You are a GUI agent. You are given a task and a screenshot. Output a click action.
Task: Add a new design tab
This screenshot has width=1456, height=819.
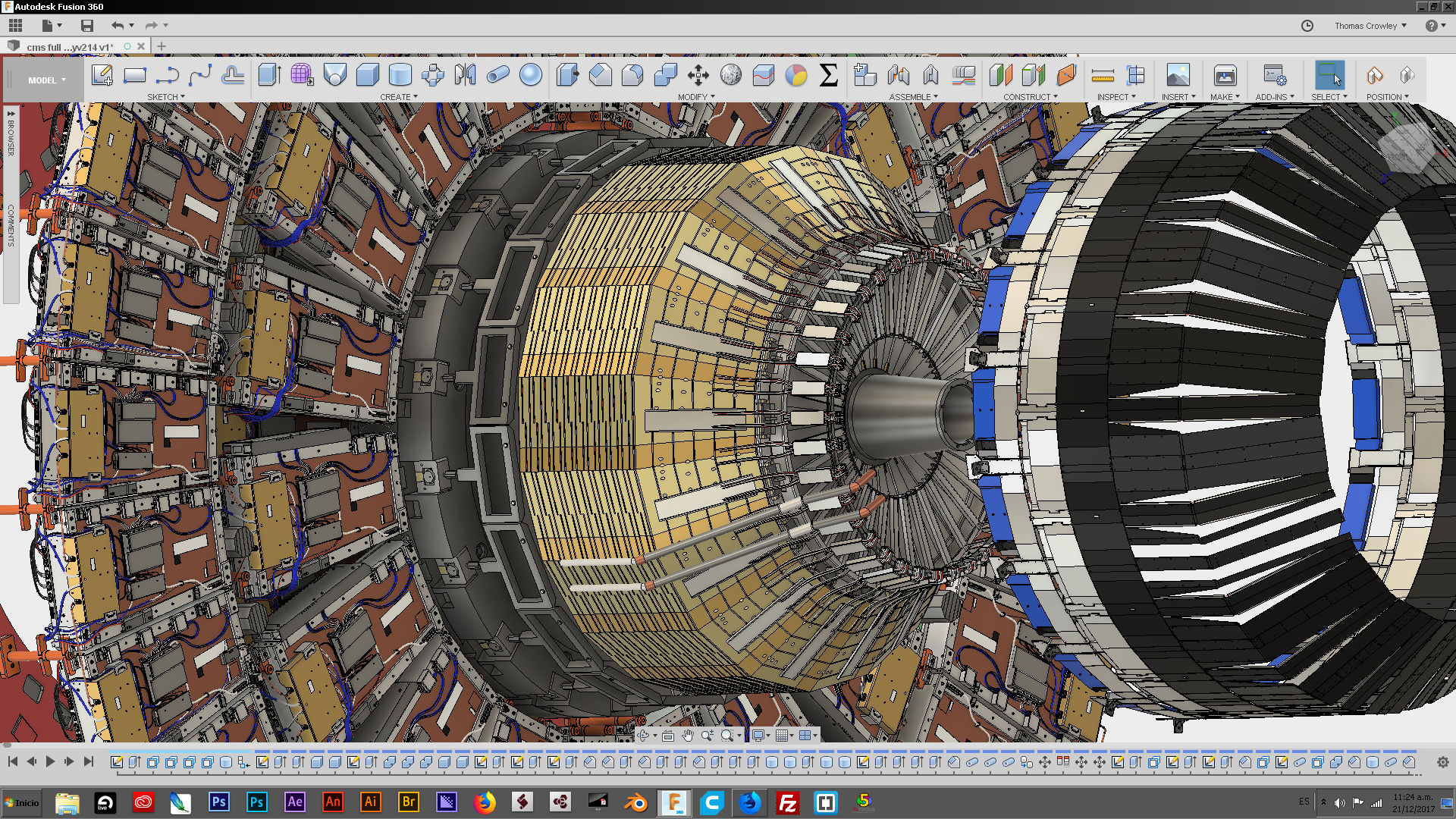pyautogui.click(x=161, y=46)
